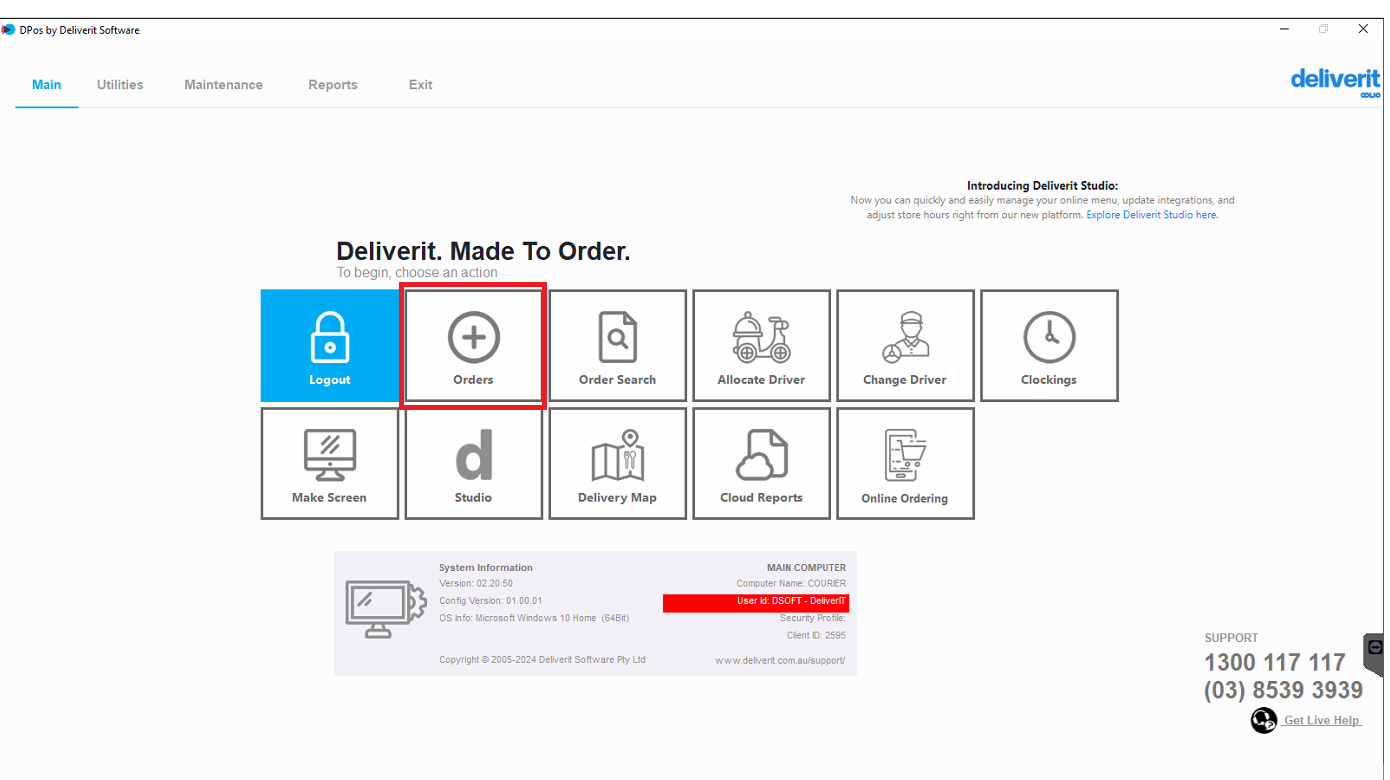Open the Maintenance tab

223,85
